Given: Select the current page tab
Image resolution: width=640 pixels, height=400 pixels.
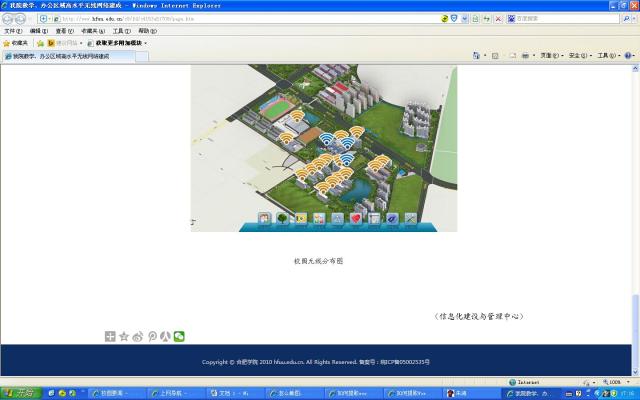Looking at the screenshot, I should pyautogui.click(x=68, y=56).
